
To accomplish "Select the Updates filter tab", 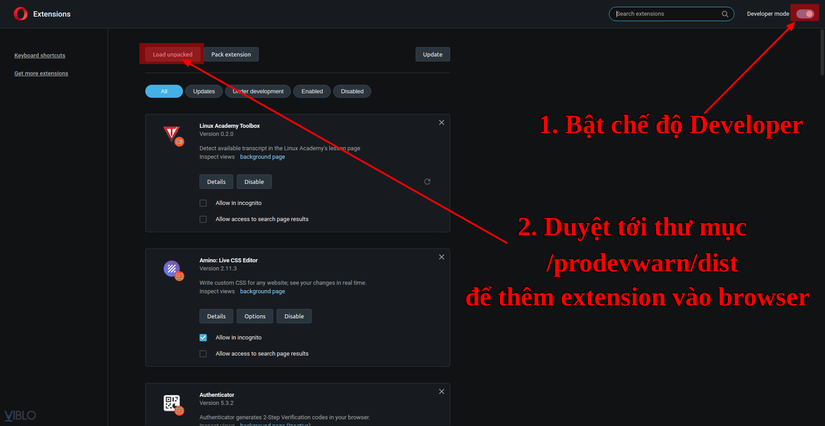I will click(x=204, y=92).
